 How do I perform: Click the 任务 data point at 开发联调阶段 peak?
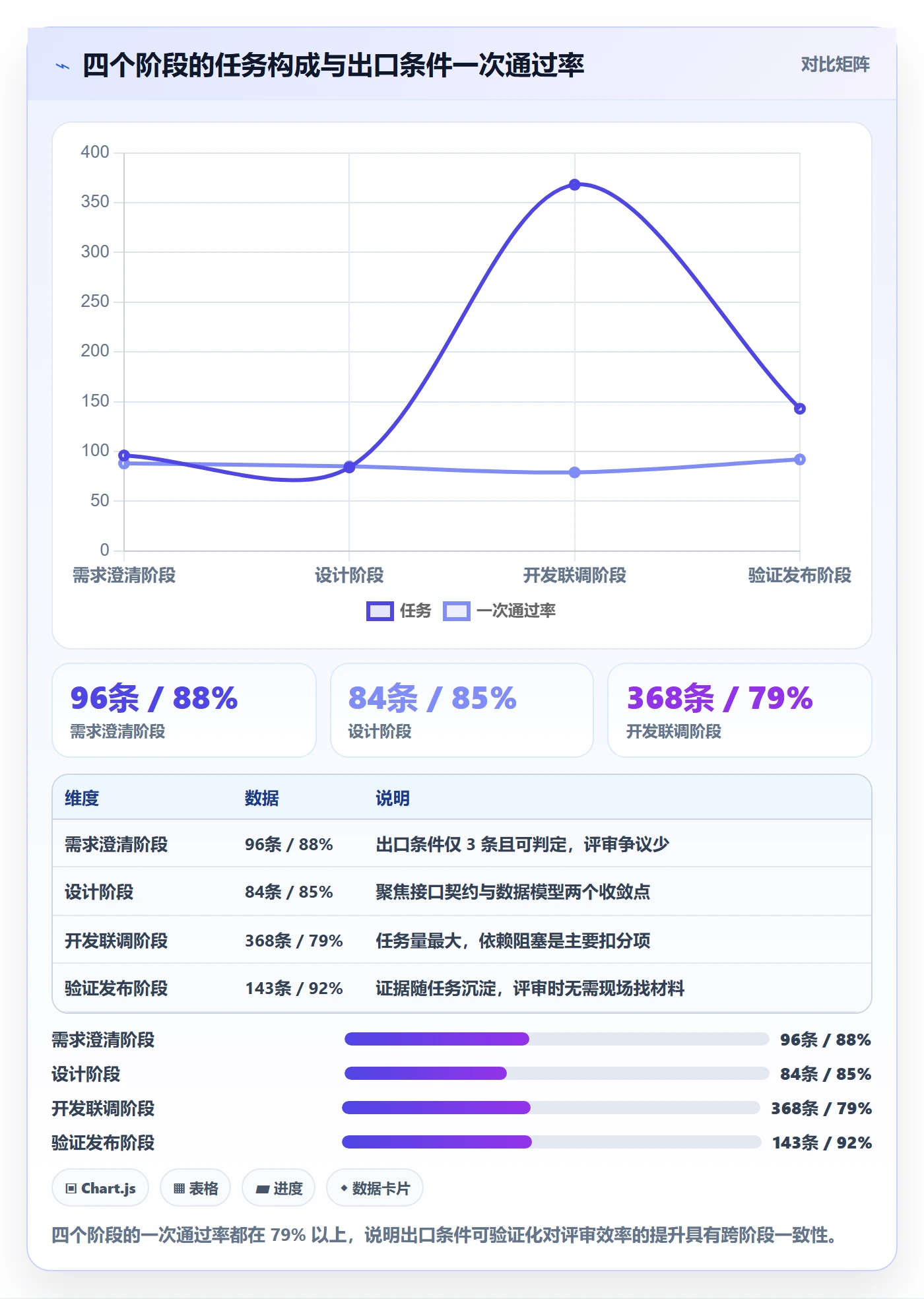574,185
